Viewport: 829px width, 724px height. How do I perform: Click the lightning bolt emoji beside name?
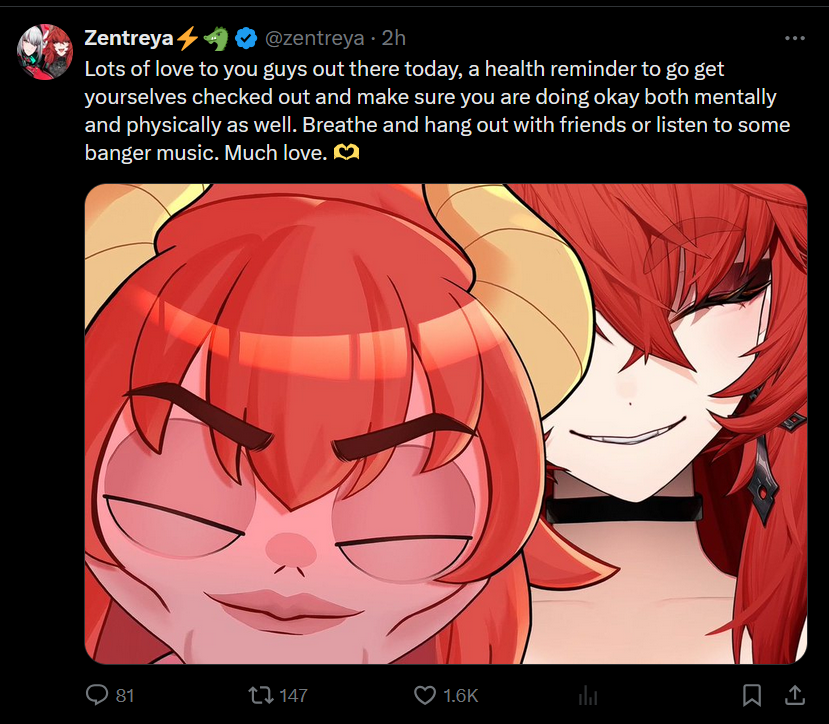pos(187,38)
